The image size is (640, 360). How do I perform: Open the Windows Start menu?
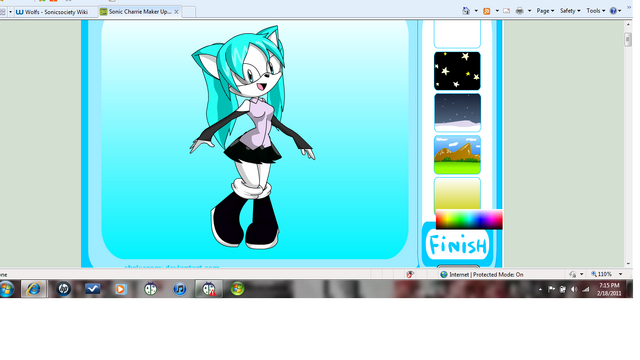pos(7,289)
